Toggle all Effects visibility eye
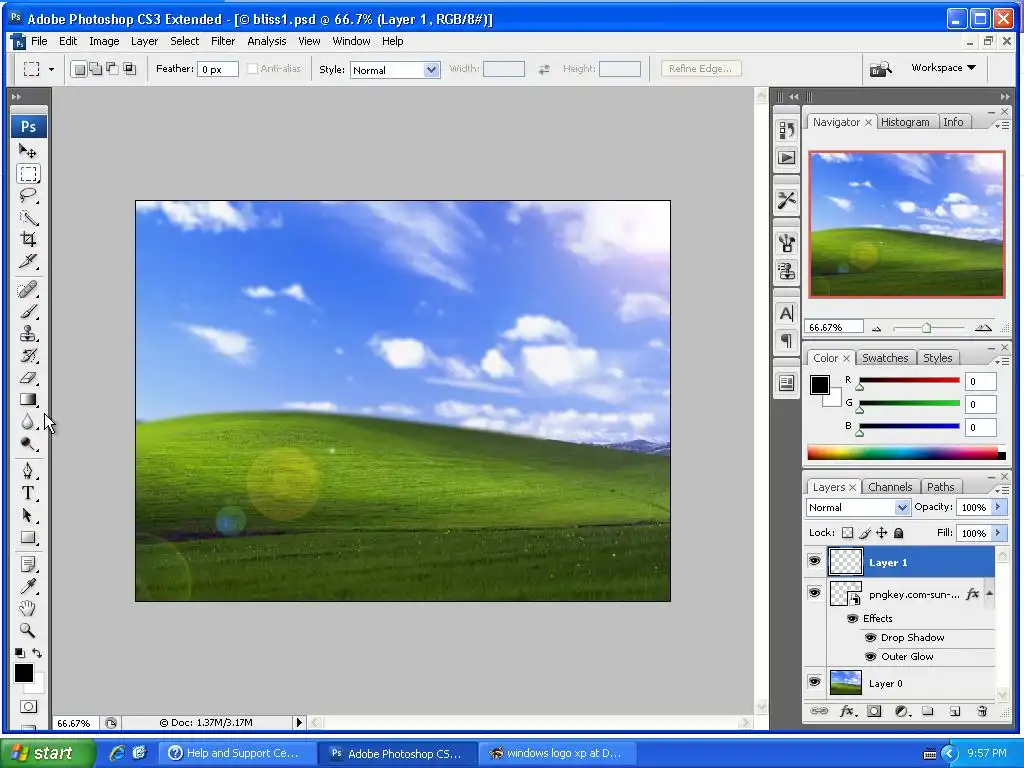 point(852,618)
